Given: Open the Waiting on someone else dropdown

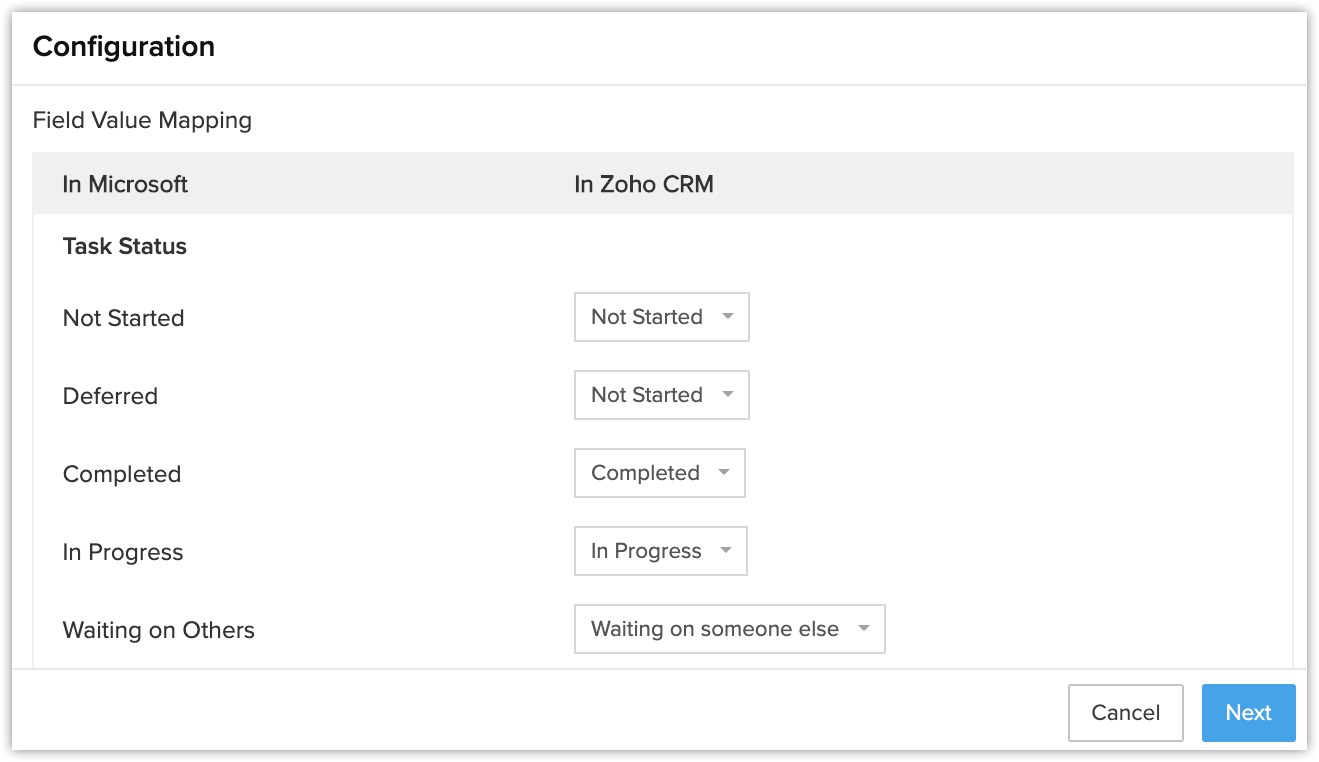Looking at the screenshot, I should point(729,629).
